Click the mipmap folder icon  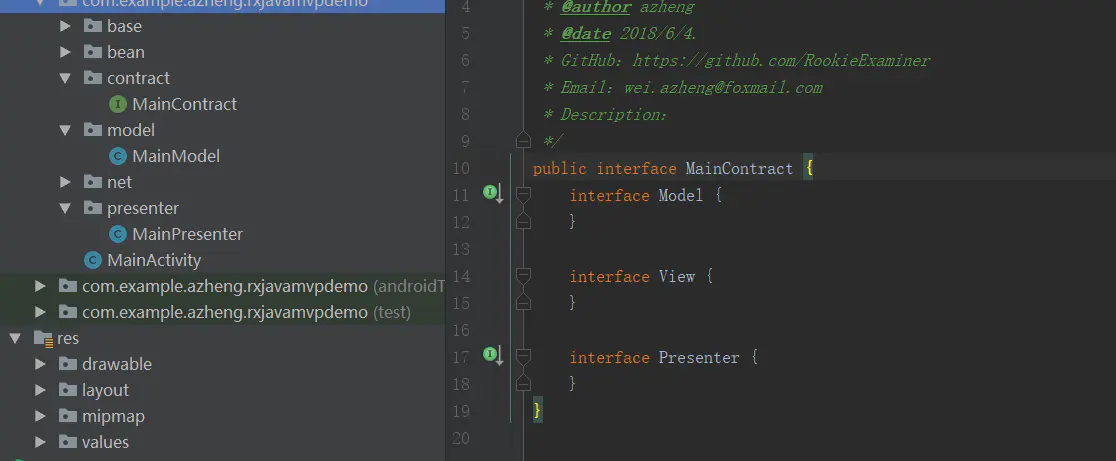coord(68,416)
